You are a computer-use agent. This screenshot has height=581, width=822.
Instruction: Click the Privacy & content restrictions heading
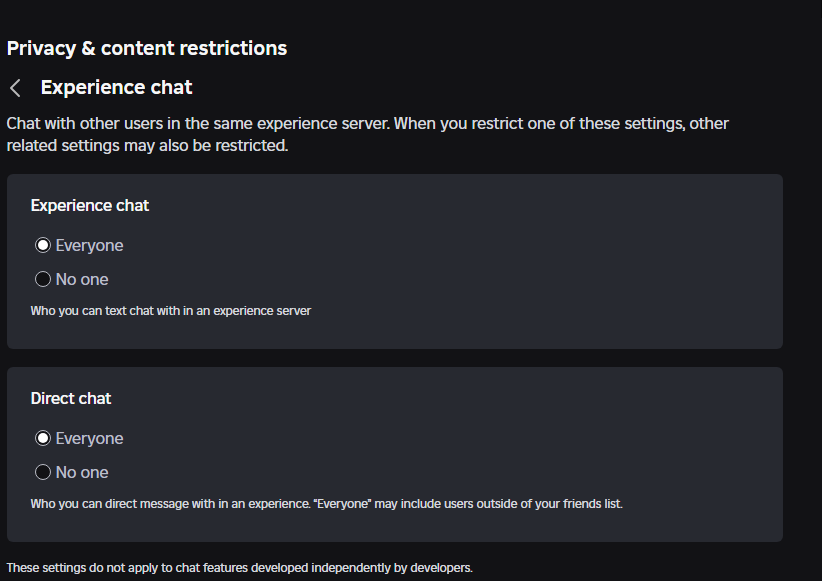[x=147, y=48]
